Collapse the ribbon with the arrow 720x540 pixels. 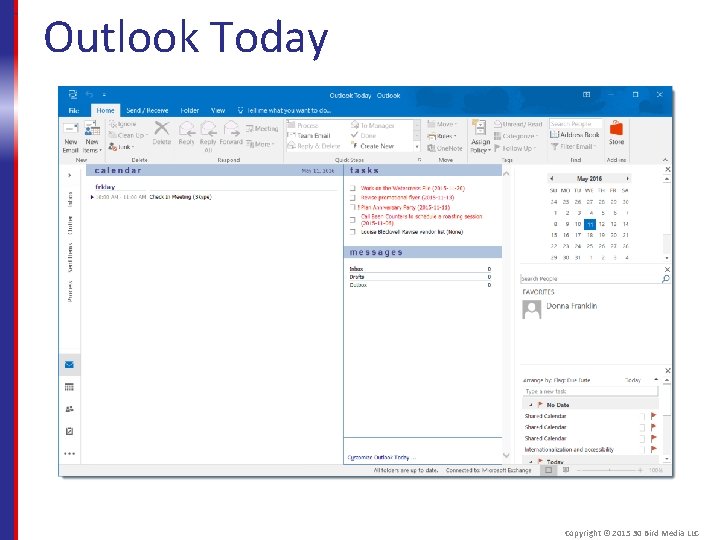pos(665,159)
